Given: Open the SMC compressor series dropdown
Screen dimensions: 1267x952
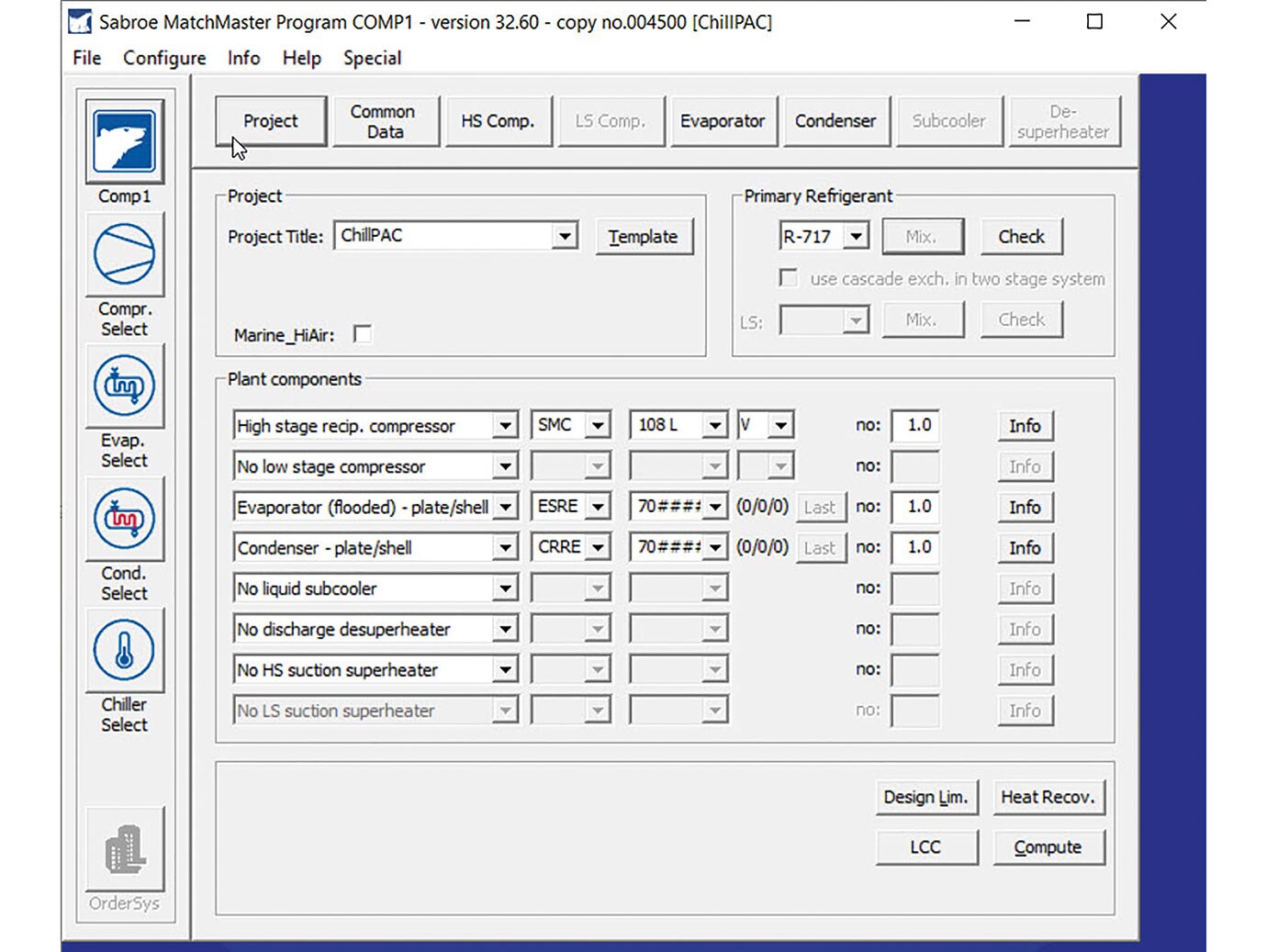Looking at the screenshot, I should (598, 425).
